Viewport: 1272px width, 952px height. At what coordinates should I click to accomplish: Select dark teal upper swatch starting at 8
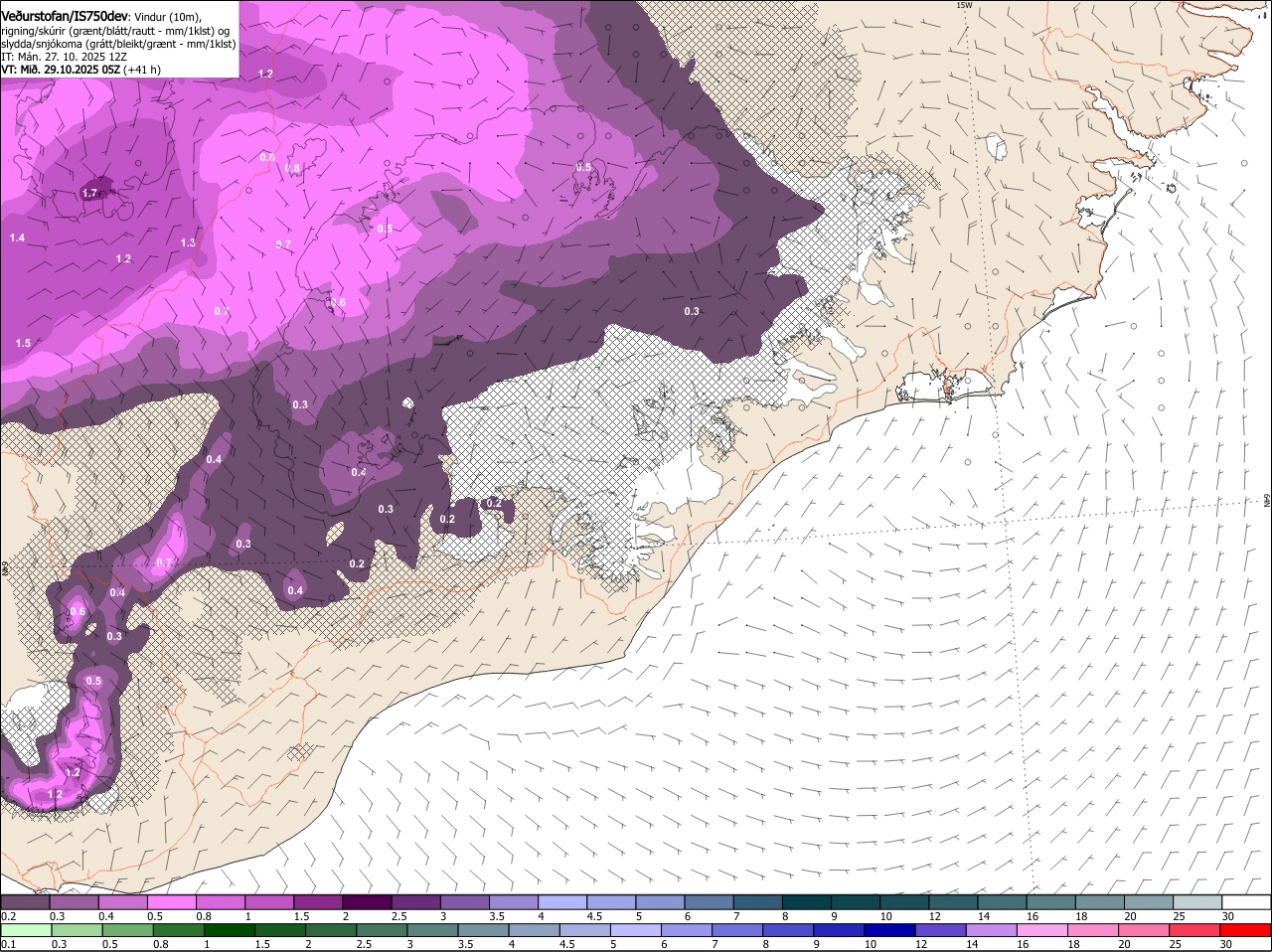(x=805, y=902)
